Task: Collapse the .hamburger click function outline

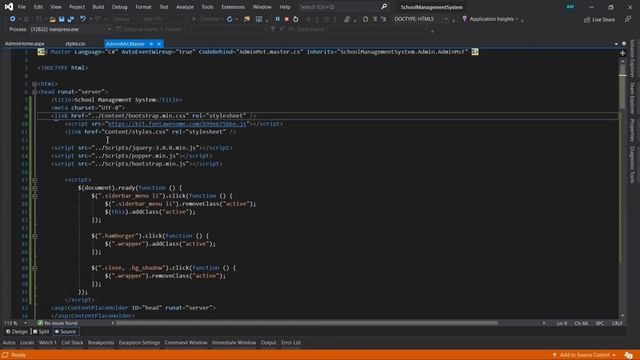Action: 35,236
